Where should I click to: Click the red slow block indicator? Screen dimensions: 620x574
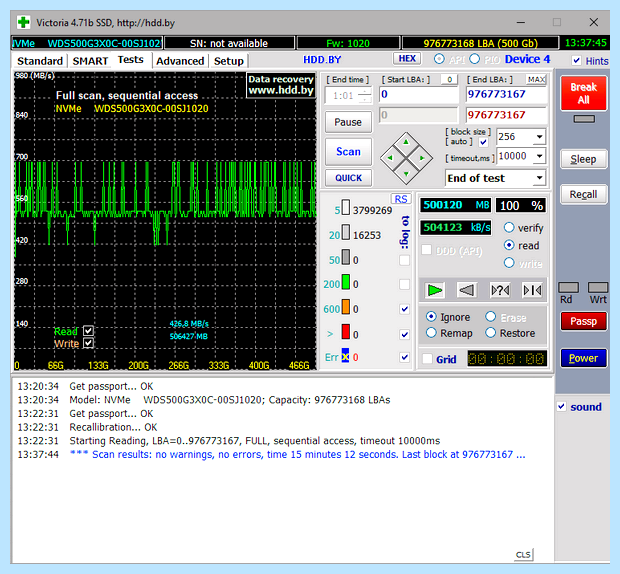point(346,331)
